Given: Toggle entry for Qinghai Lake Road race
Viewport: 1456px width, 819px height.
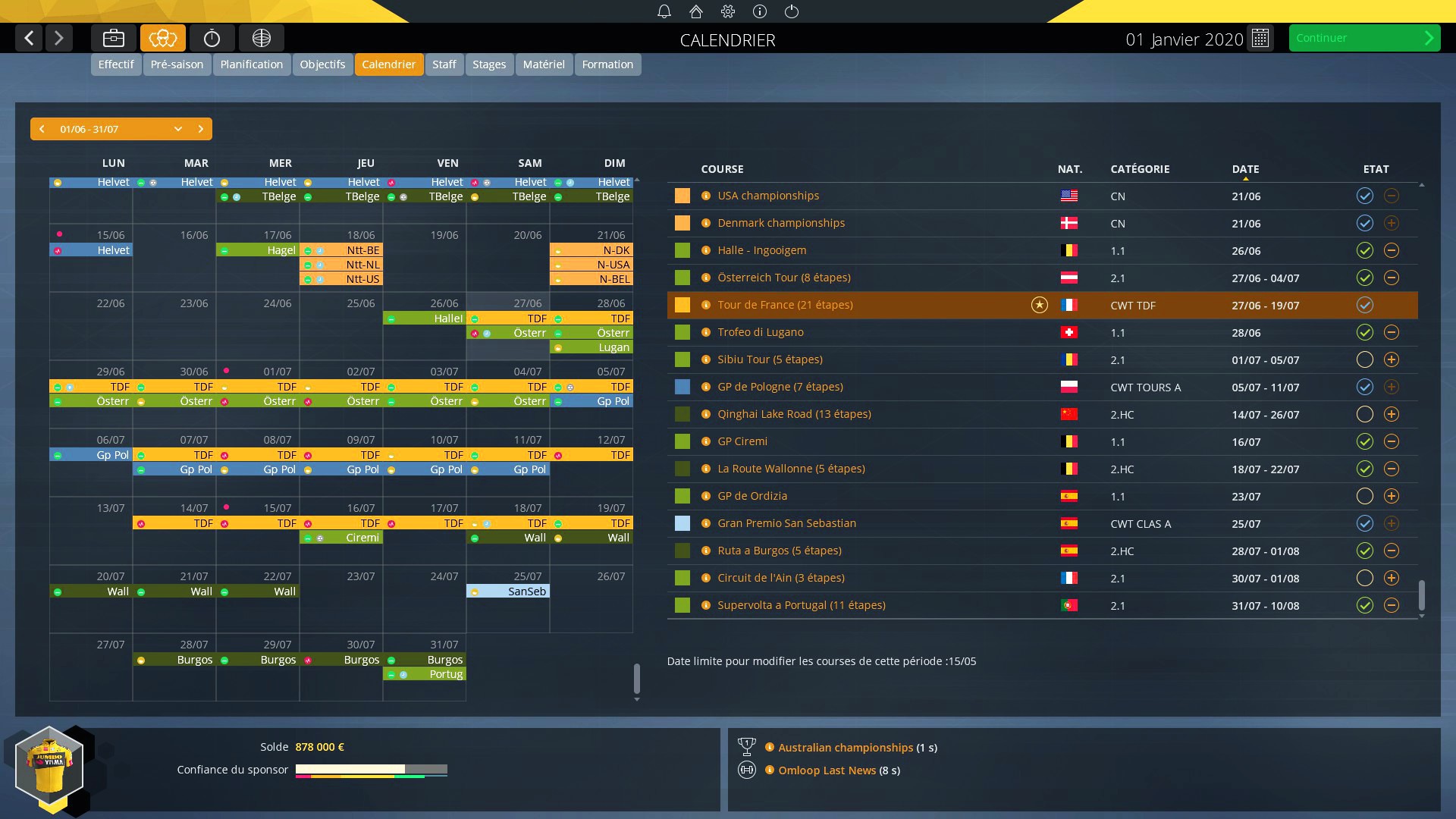Looking at the screenshot, I should pos(1361,414).
